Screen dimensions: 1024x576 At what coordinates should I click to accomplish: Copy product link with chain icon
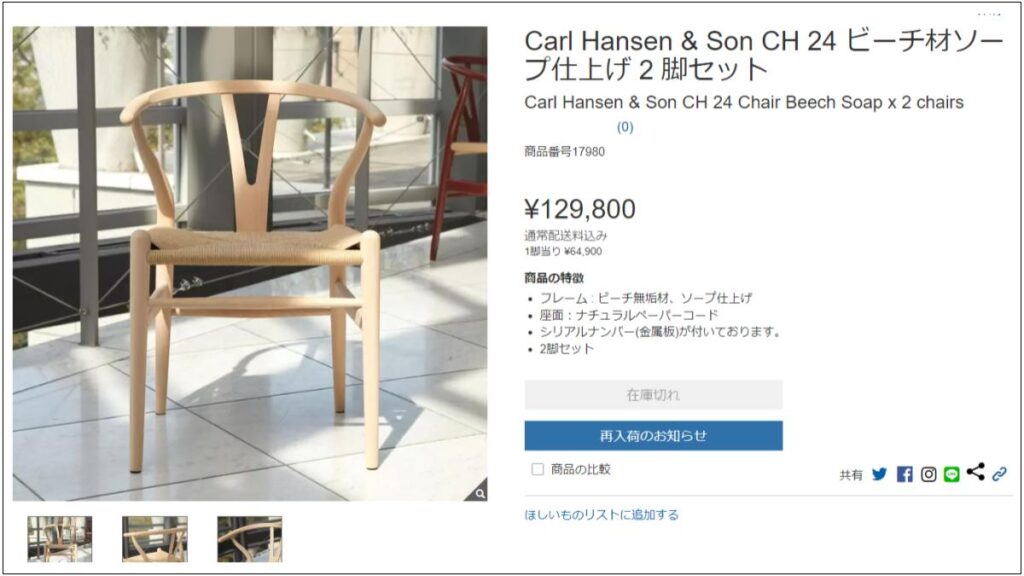pyautogui.click(x=999, y=474)
